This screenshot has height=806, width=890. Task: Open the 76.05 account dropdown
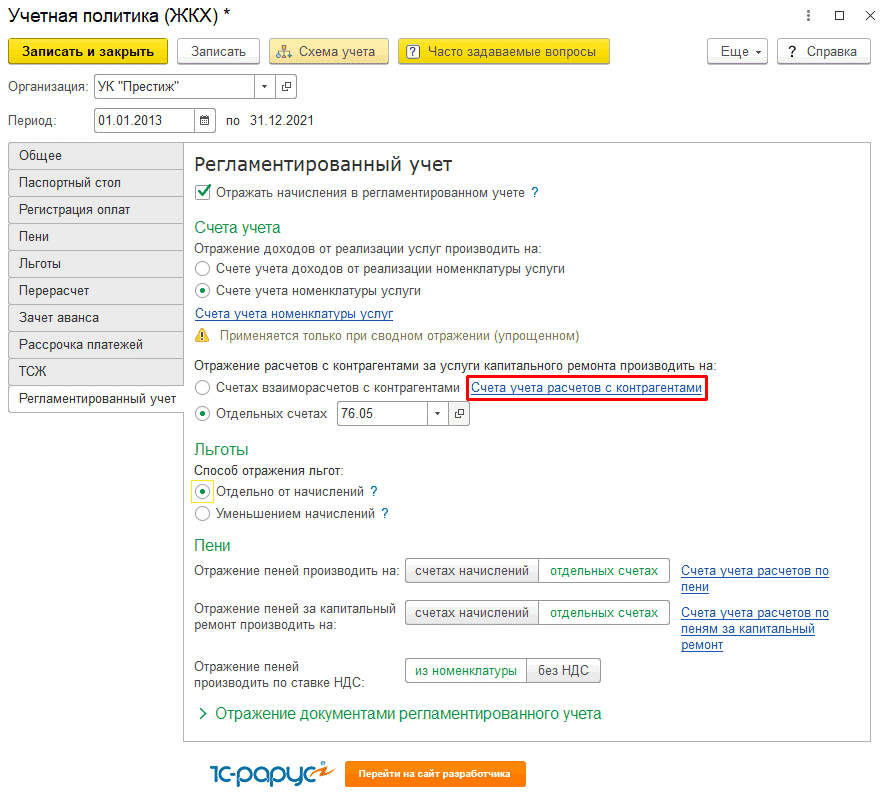pyautogui.click(x=437, y=414)
